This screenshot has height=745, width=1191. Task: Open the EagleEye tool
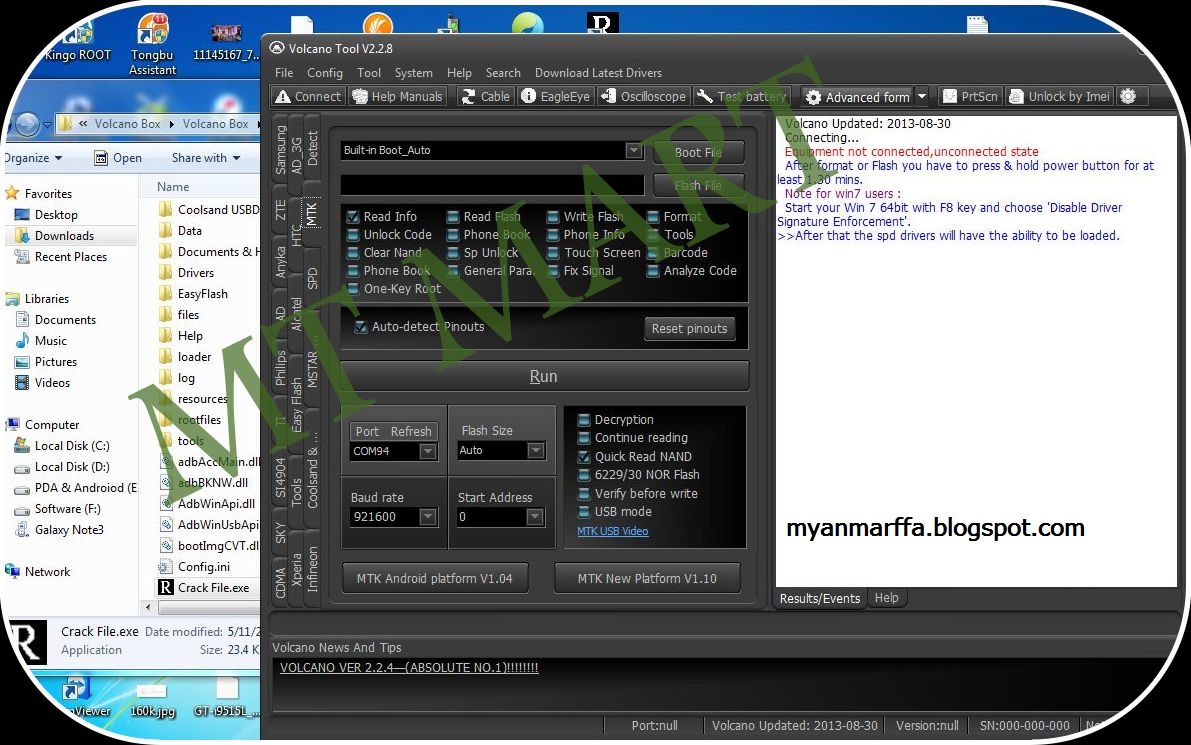click(554, 96)
